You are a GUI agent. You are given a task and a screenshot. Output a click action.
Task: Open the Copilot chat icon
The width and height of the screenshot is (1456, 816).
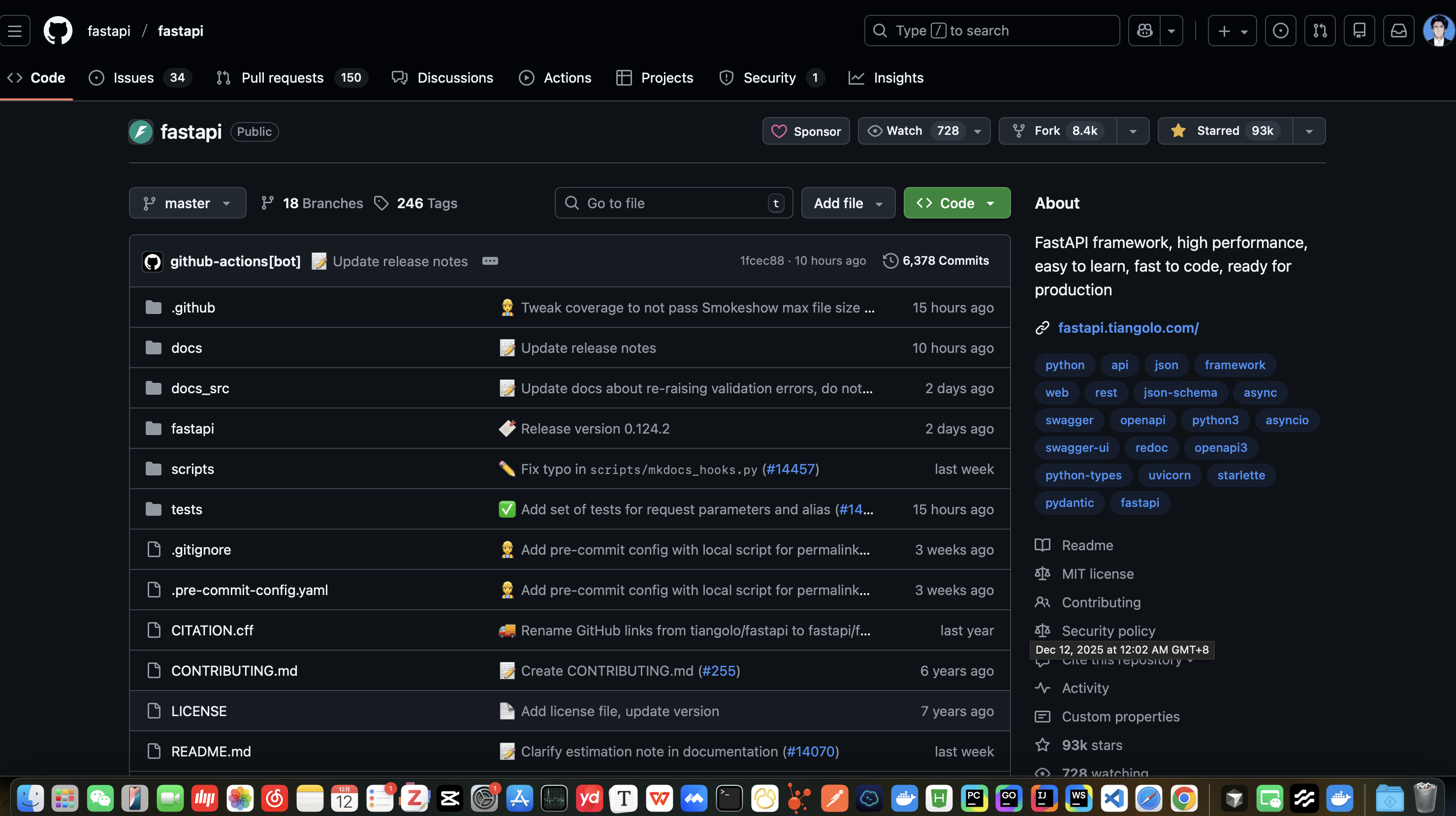coord(1144,31)
